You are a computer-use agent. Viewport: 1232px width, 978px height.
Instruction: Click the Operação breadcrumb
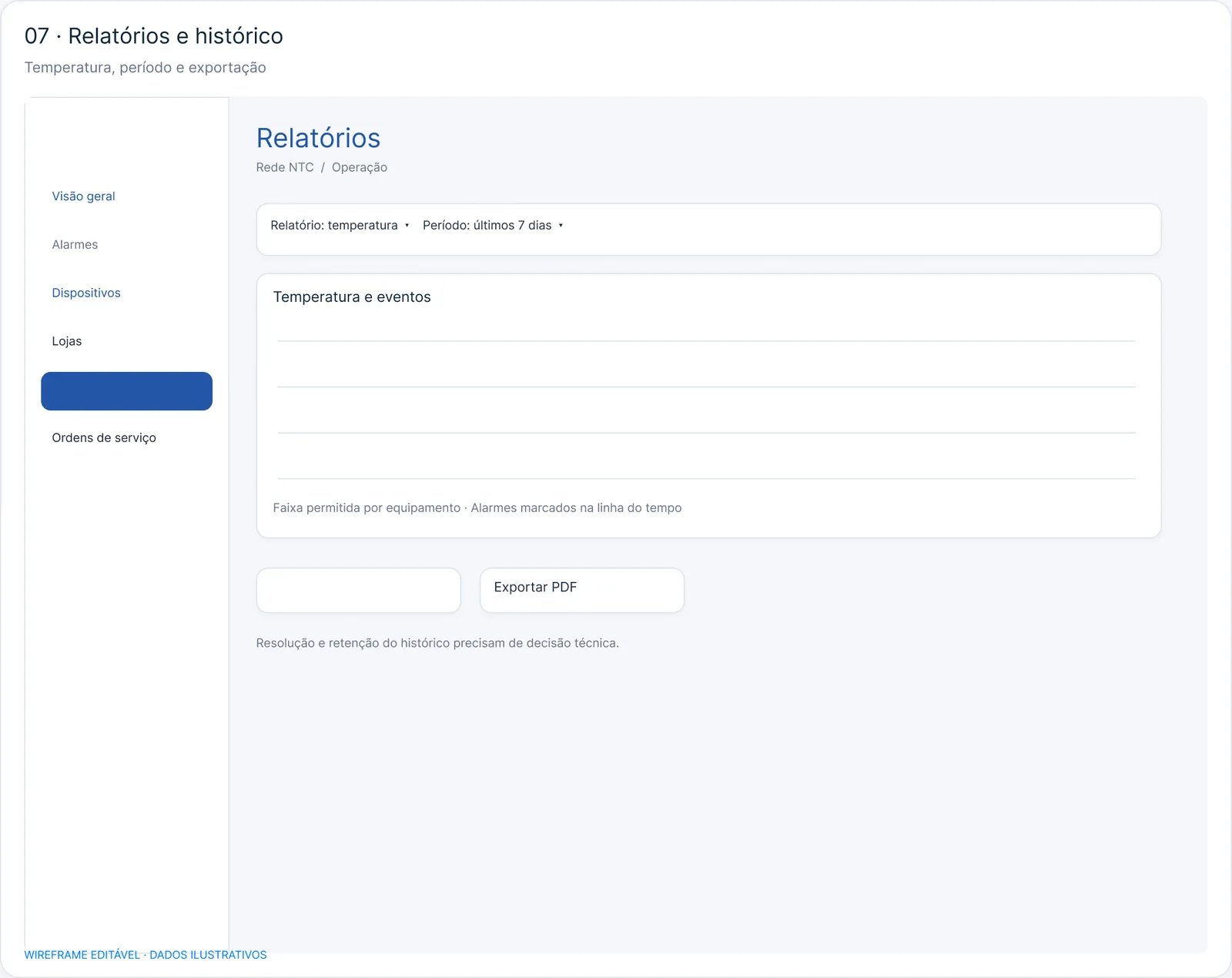(x=360, y=167)
